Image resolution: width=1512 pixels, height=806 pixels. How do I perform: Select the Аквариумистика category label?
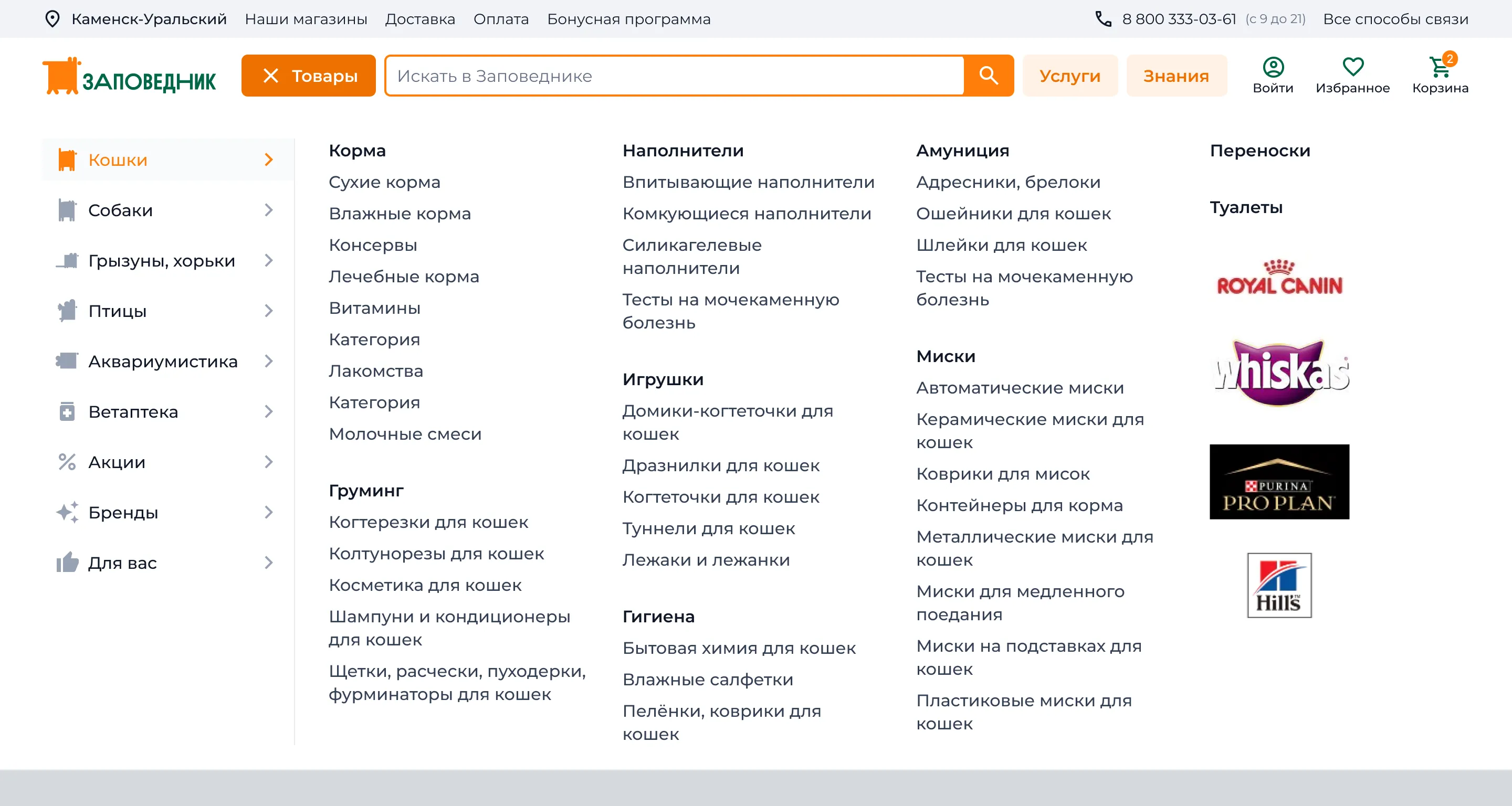click(163, 362)
